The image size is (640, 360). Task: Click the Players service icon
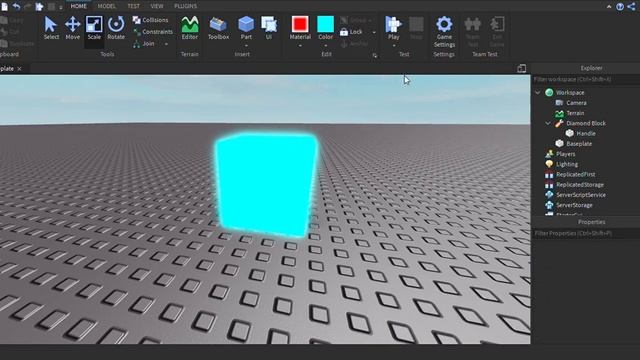[549, 154]
